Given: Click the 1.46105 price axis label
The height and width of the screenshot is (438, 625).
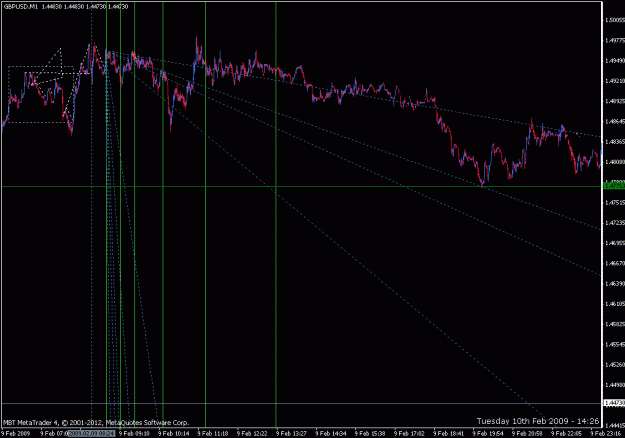Looking at the screenshot, I should pyautogui.click(x=615, y=304).
